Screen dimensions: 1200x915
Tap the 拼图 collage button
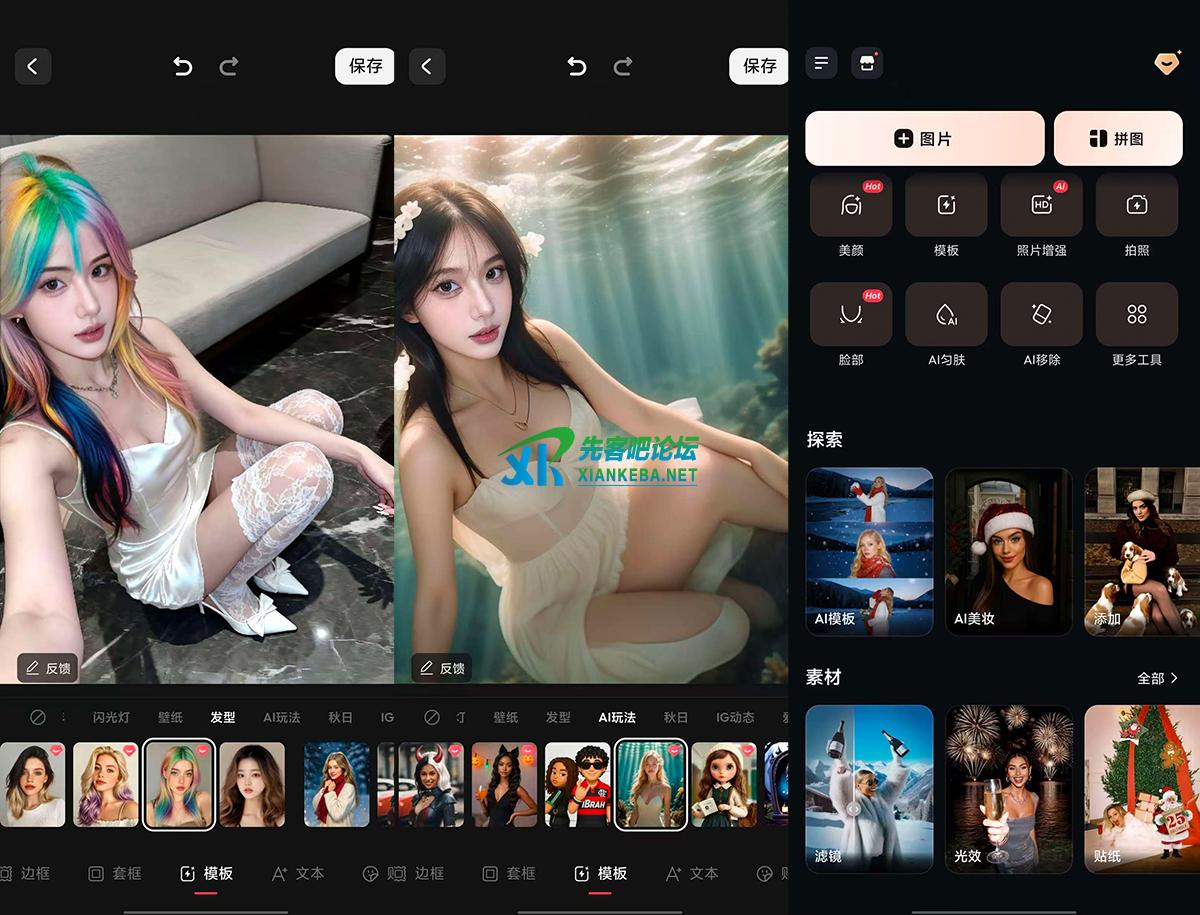click(1118, 138)
